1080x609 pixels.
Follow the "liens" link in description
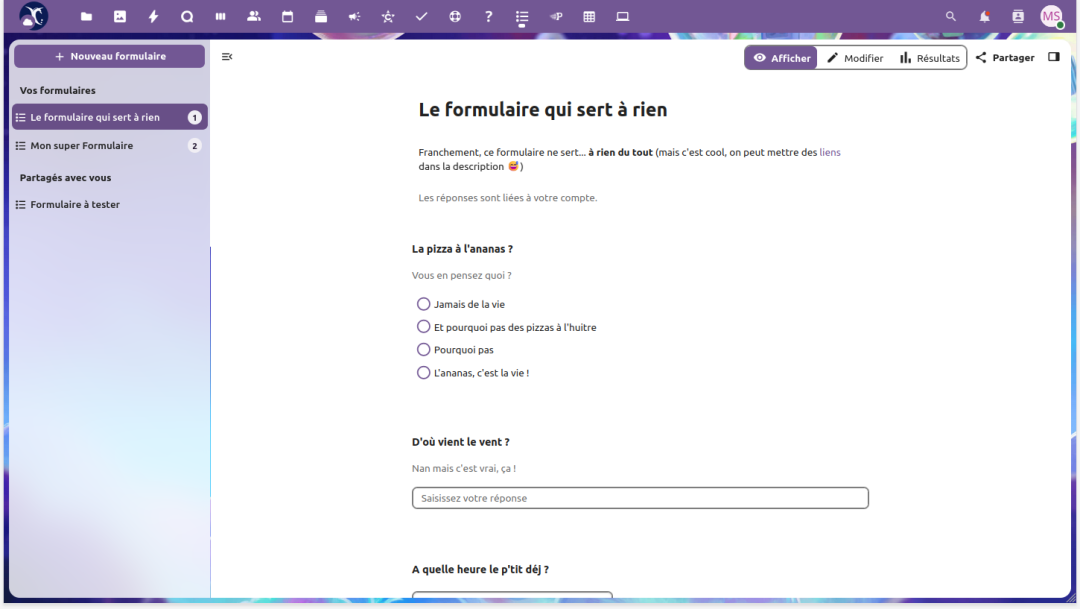[830, 152]
